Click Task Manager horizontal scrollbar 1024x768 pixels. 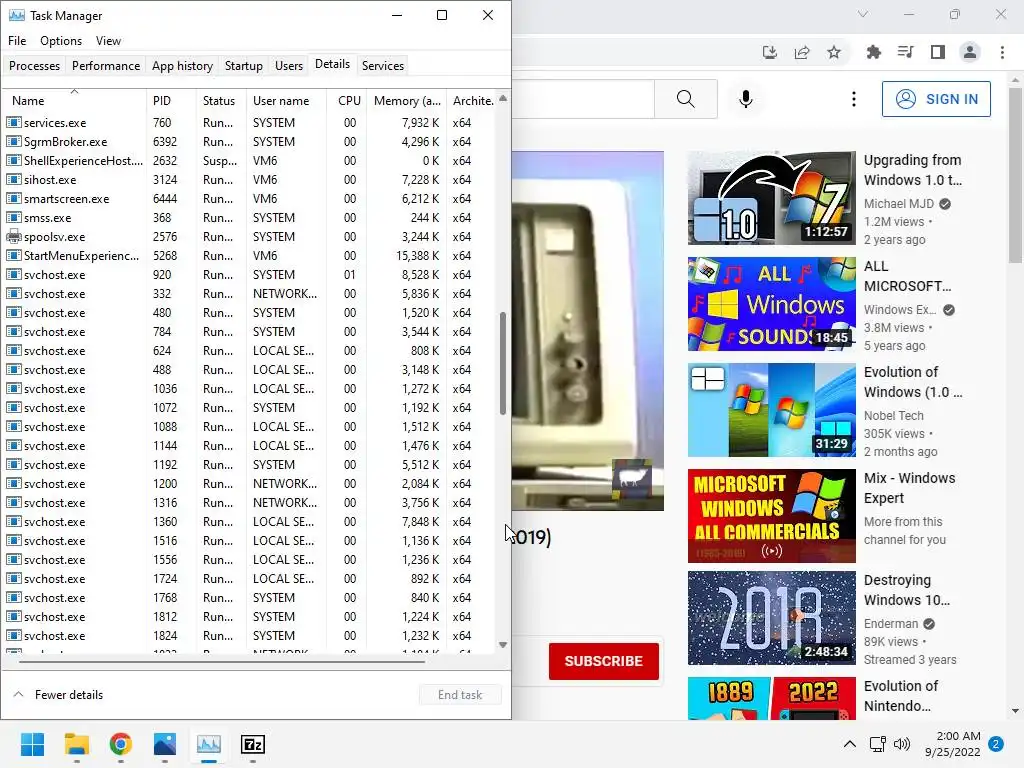(222, 662)
